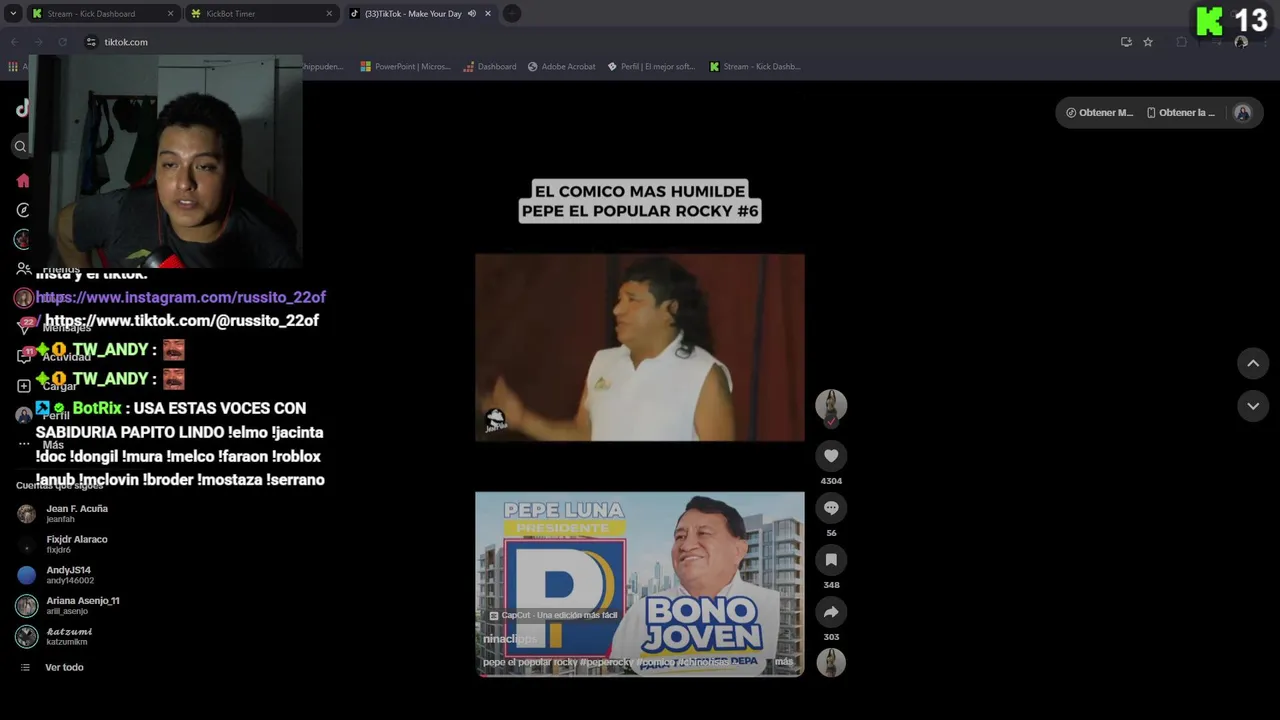
Task: Open Perfil | El mejor soft... bookmark
Action: pos(651,67)
